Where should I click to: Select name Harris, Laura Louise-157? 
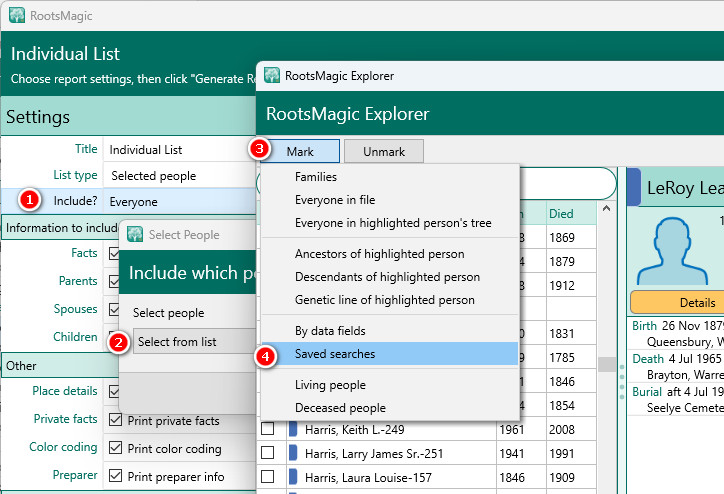point(368,478)
